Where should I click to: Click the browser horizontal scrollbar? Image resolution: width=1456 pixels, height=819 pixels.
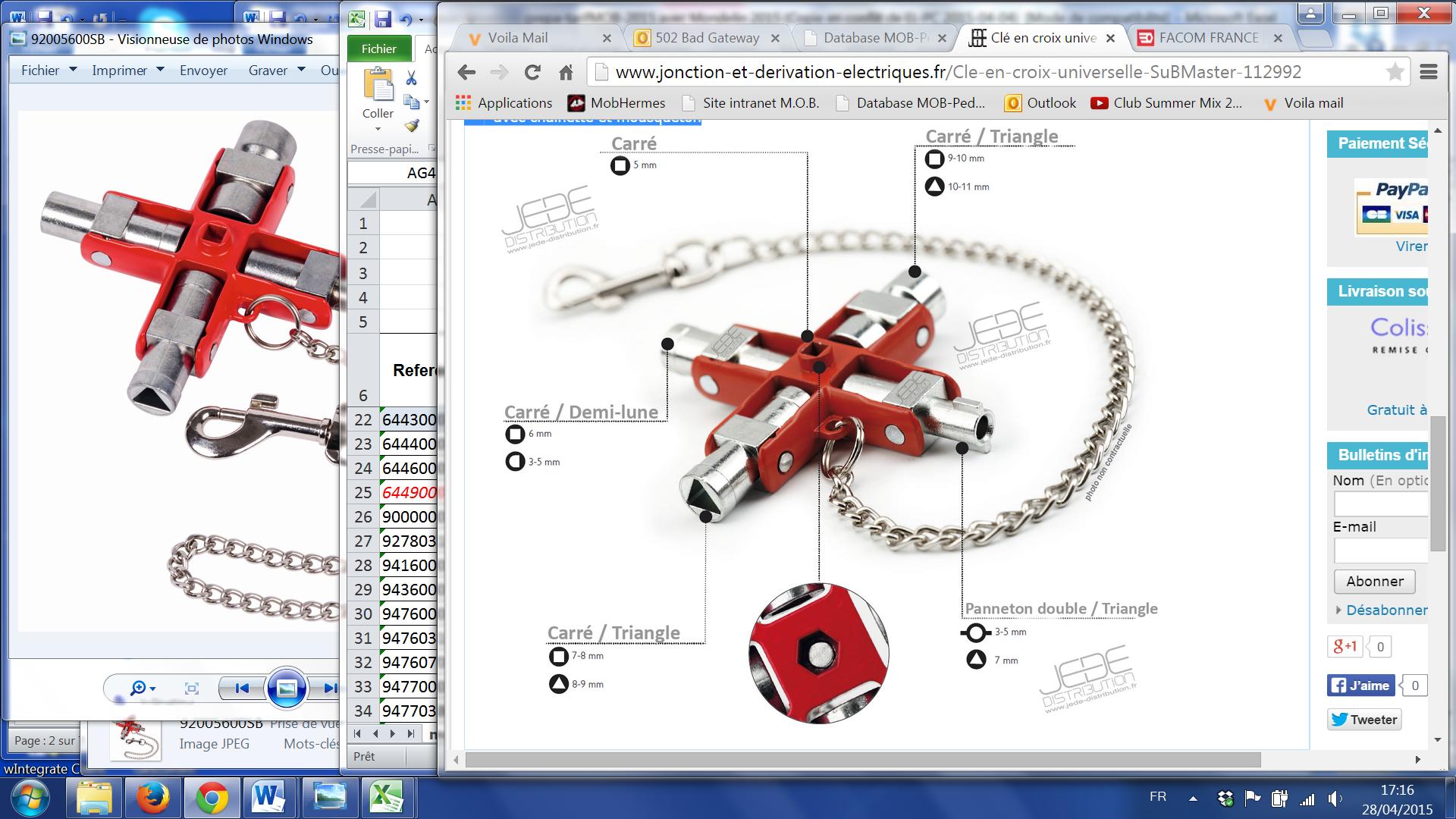(x=863, y=759)
